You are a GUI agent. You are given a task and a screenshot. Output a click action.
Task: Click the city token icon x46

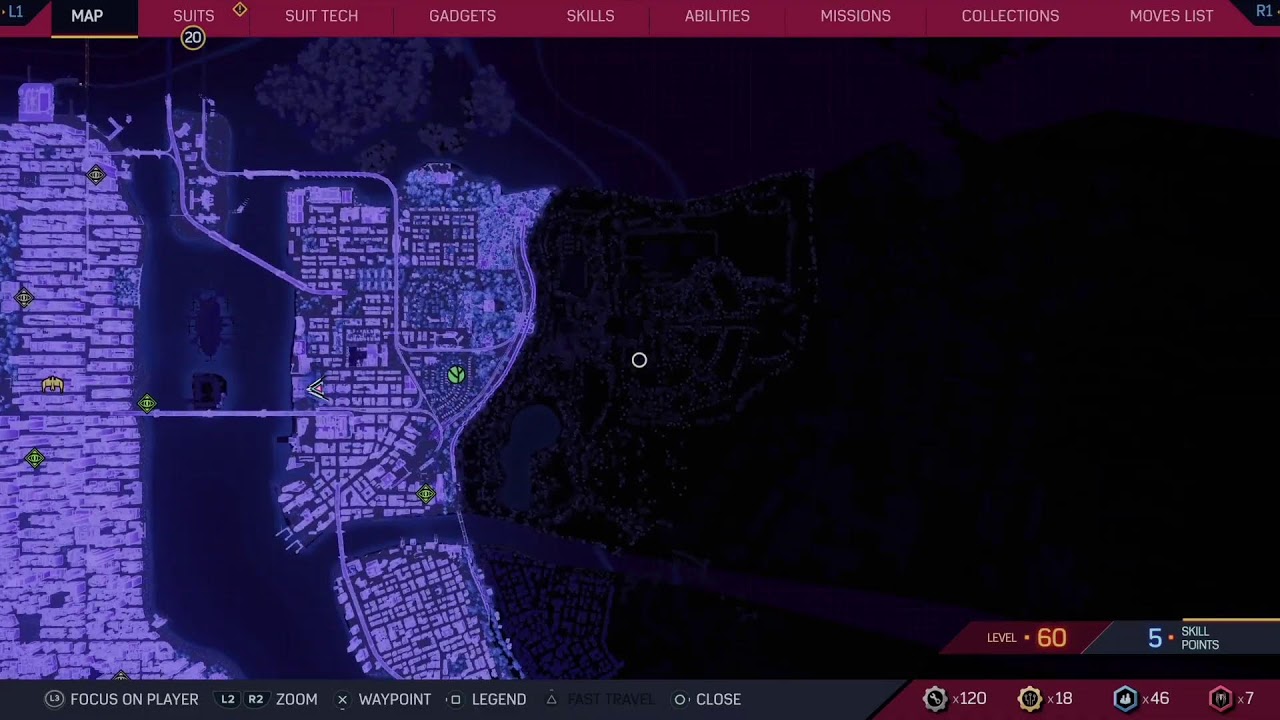click(x=1125, y=699)
